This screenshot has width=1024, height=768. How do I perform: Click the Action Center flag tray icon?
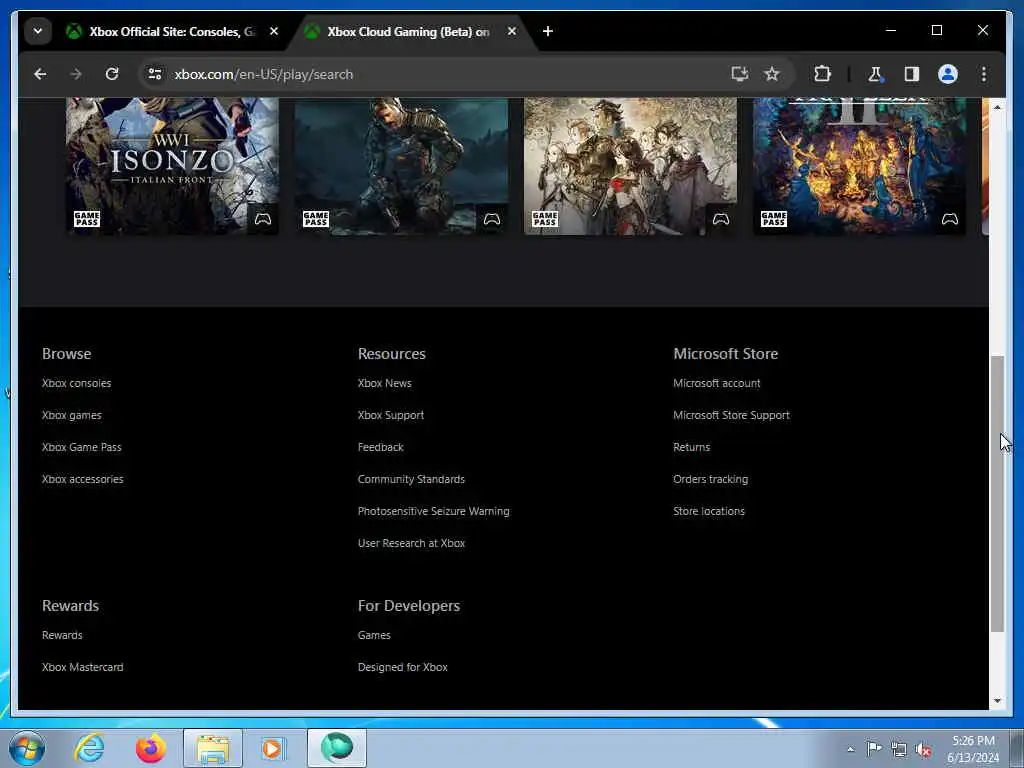(x=874, y=749)
